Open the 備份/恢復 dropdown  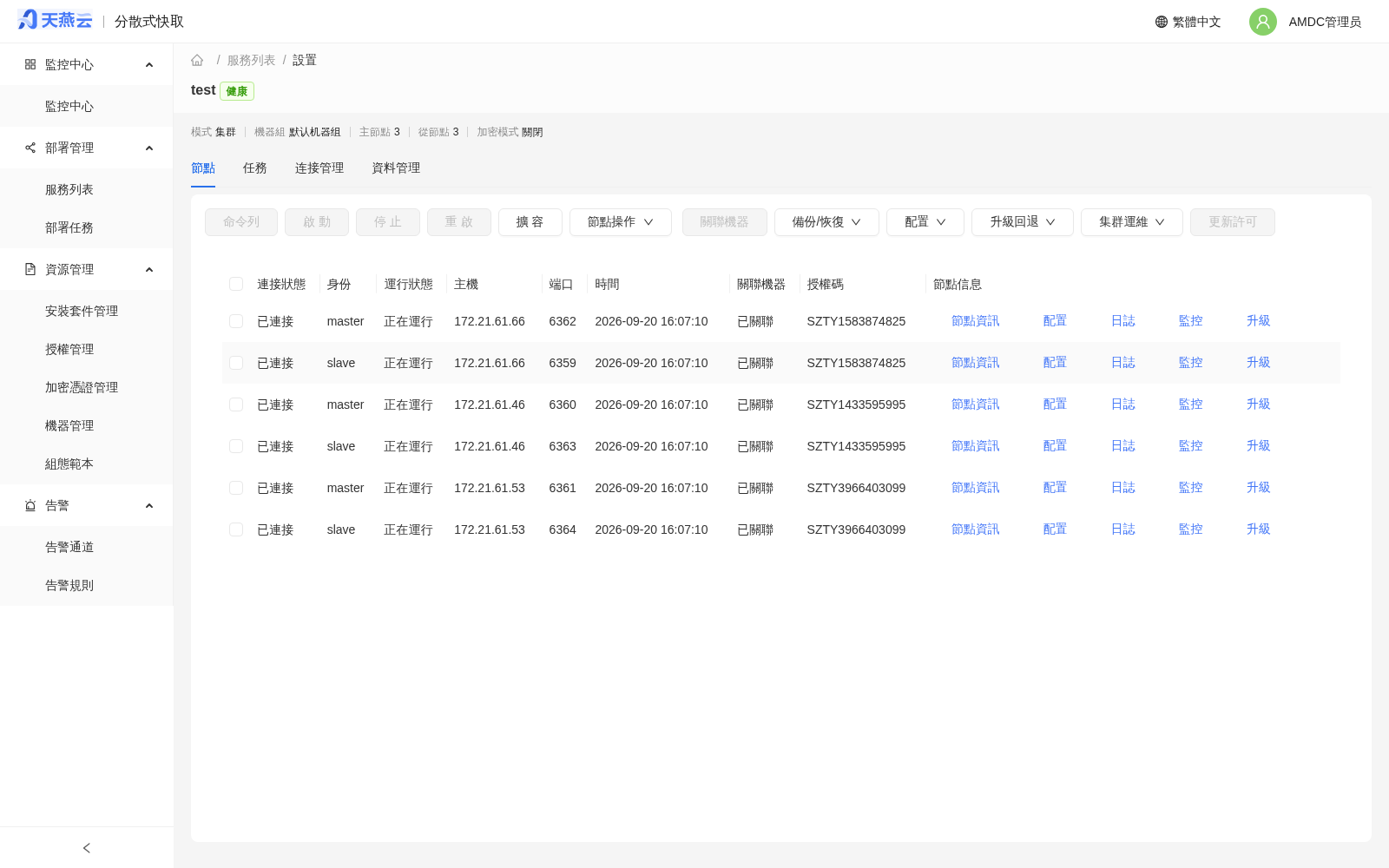coord(826,222)
